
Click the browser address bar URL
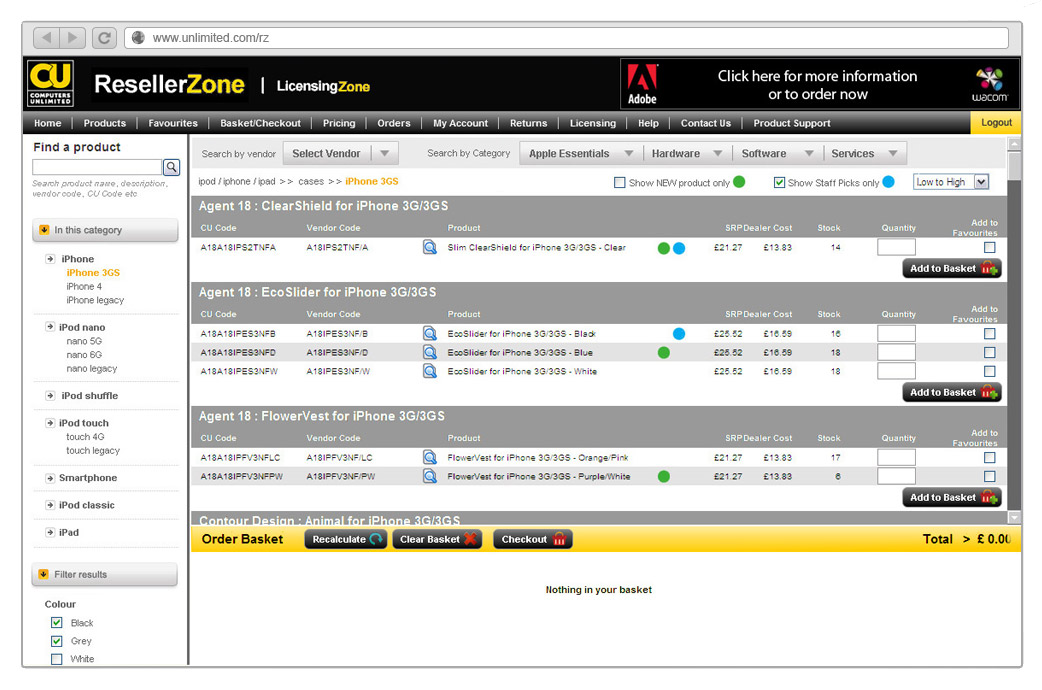coord(210,38)
